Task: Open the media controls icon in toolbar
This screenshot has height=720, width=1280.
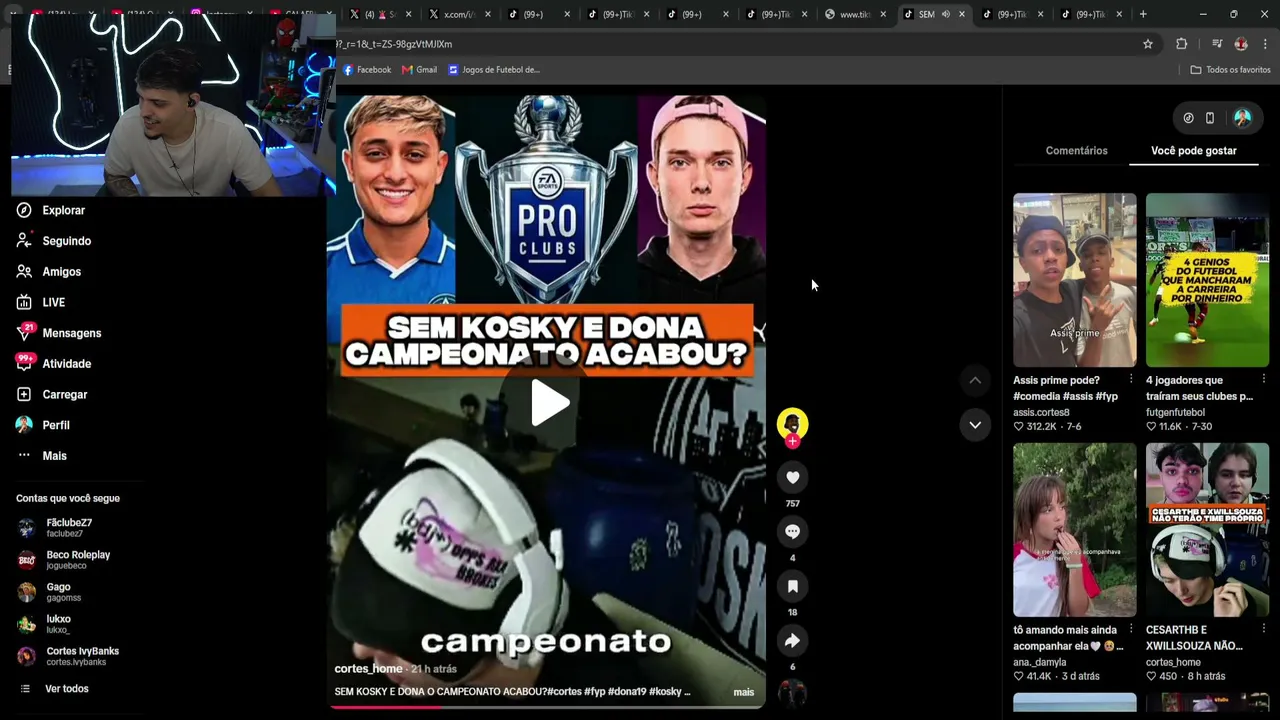Action: coord(1217,44)
